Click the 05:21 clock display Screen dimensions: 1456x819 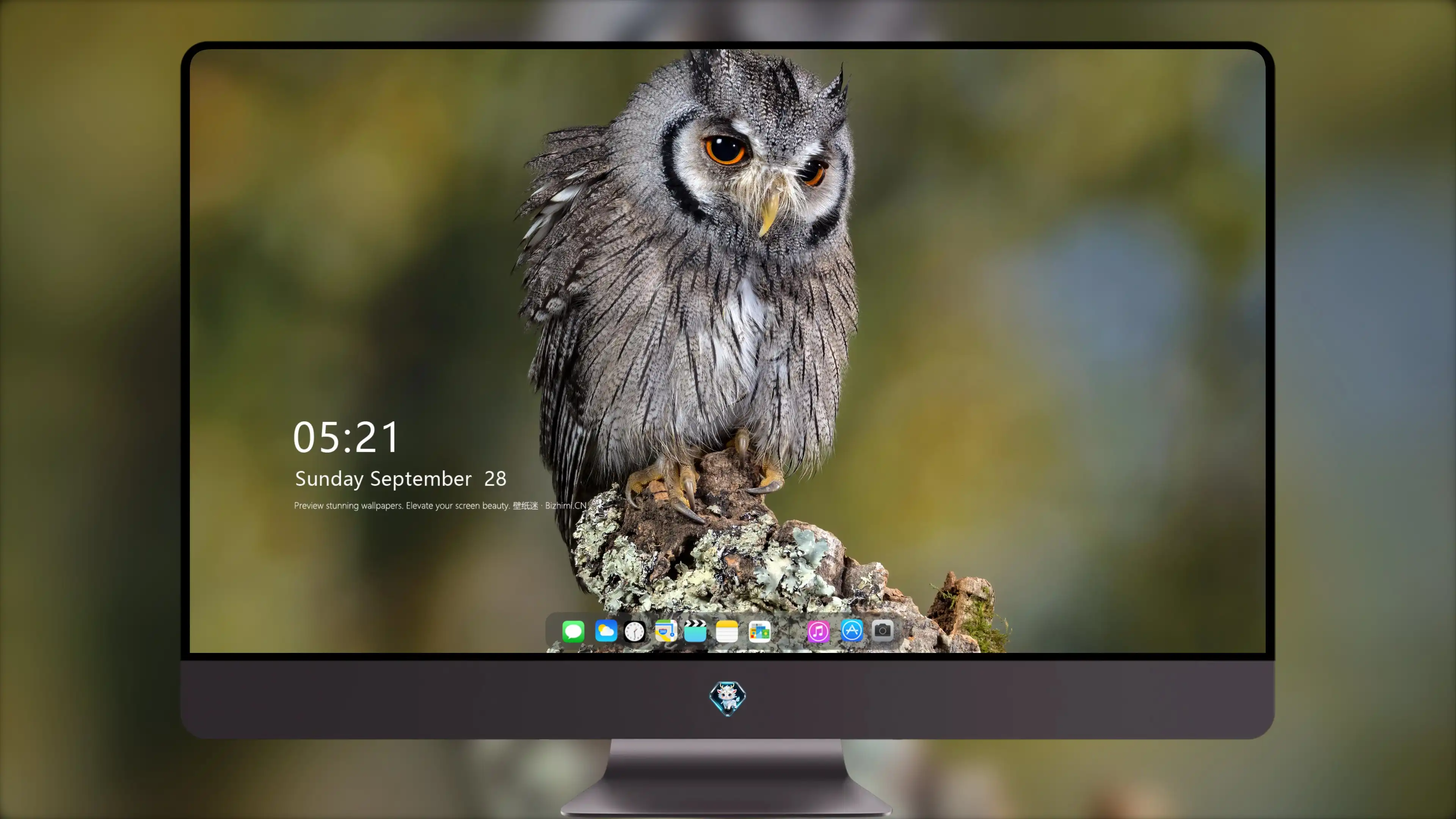[346, 438]
